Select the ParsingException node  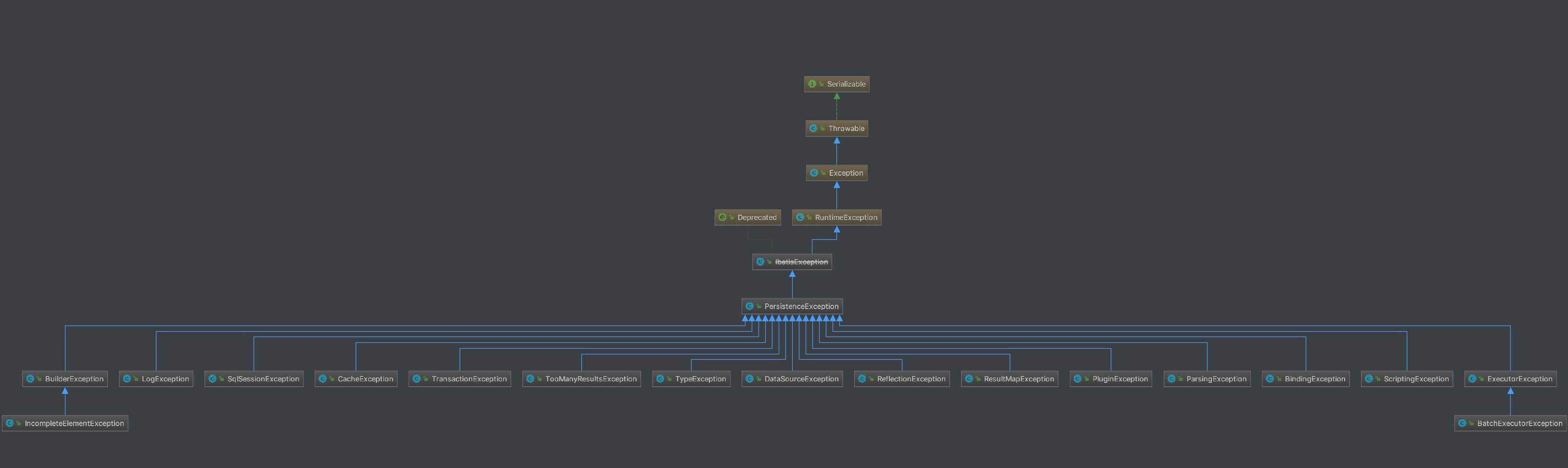[1207, 378]
